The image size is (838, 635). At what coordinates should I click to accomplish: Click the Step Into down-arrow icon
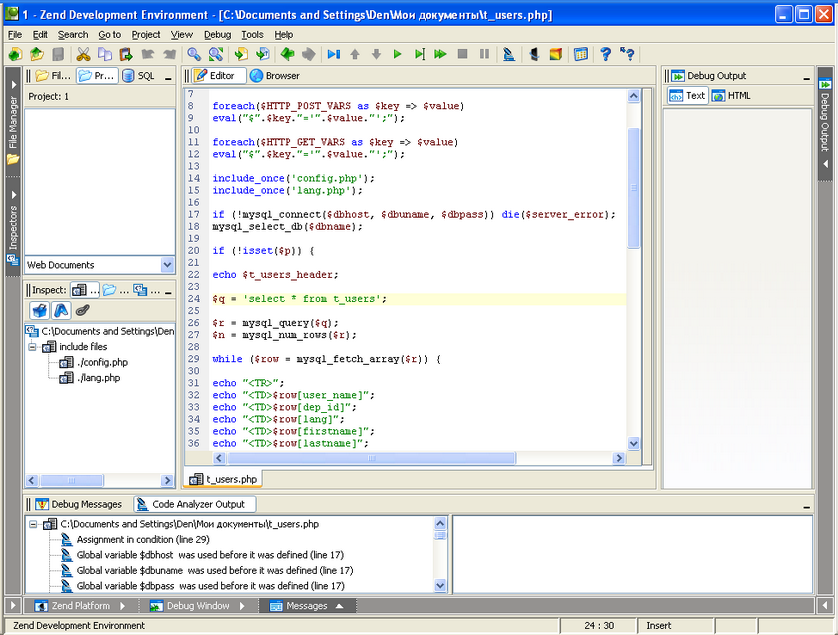[376, 54]
